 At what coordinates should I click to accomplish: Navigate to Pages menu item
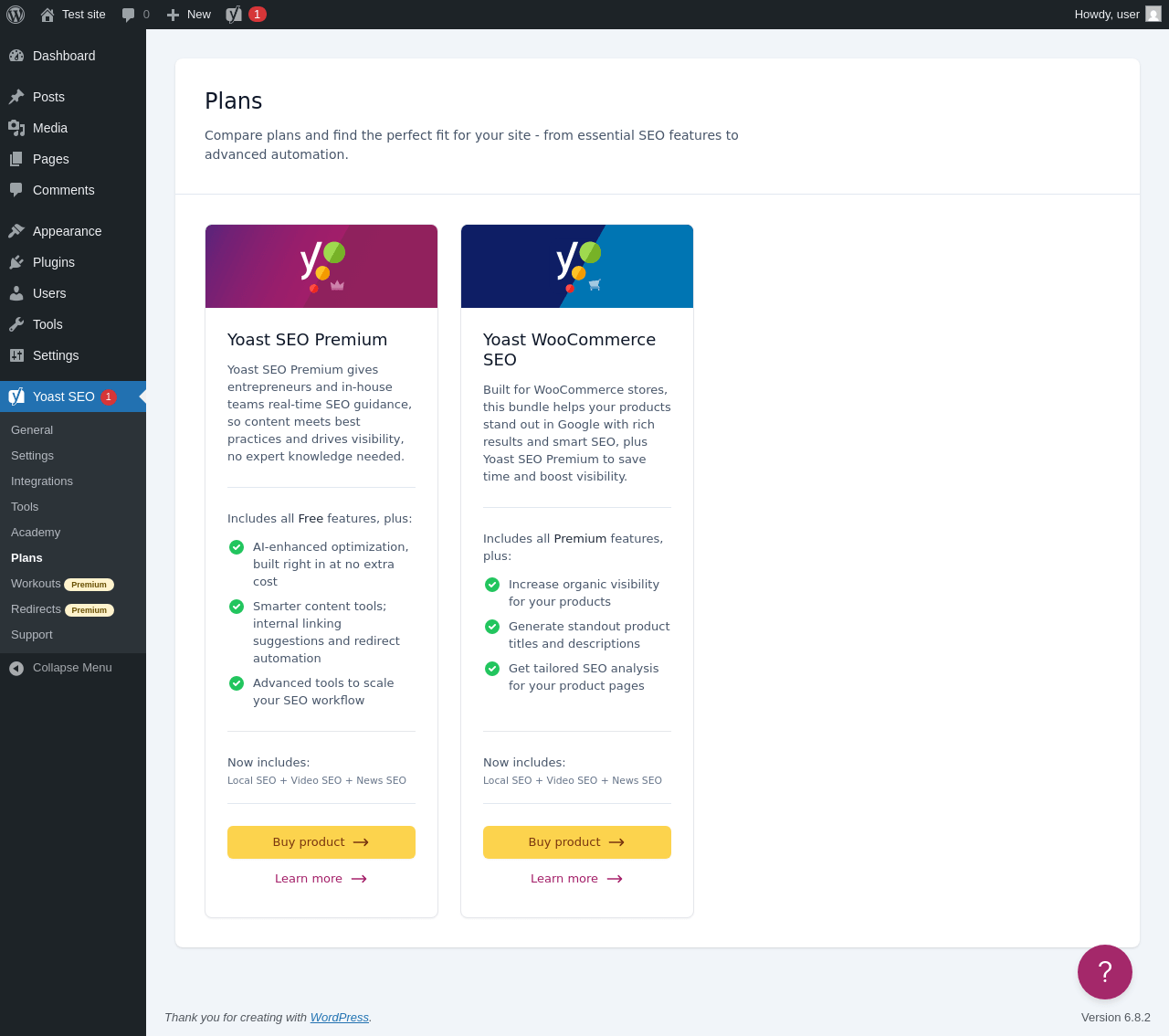[73, 159]
